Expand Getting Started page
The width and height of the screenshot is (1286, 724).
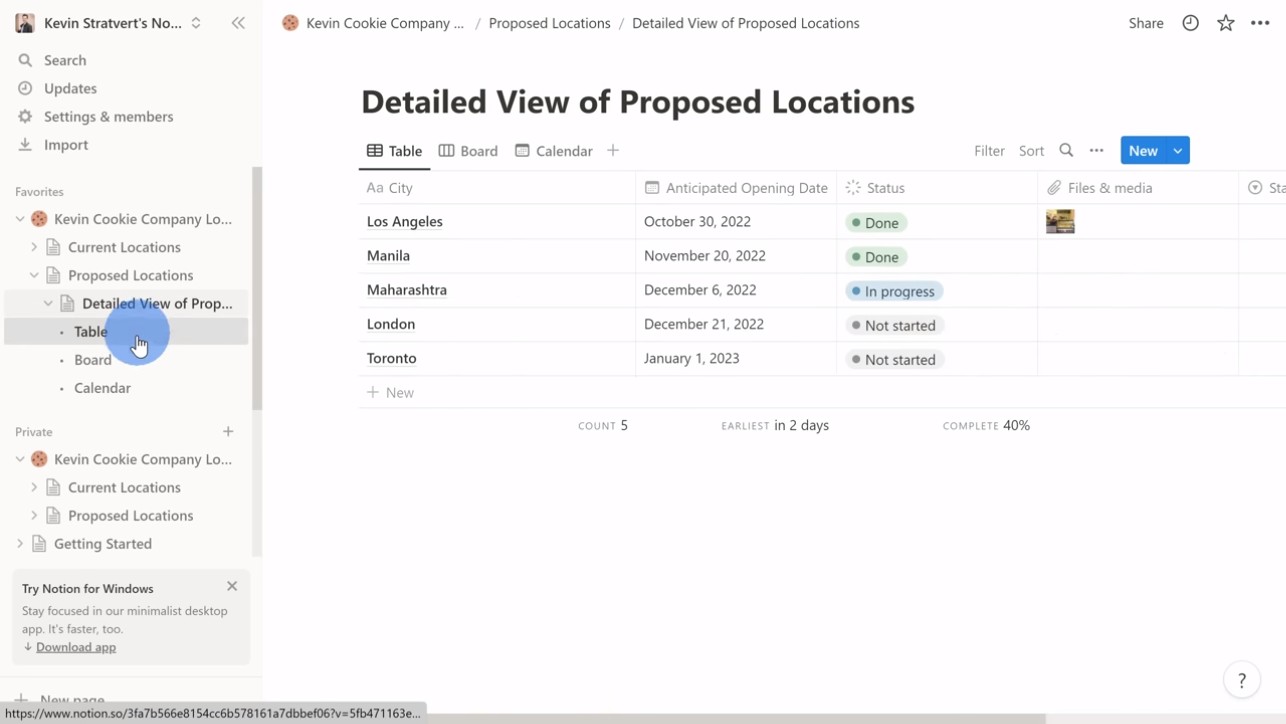tap(20, 544)
